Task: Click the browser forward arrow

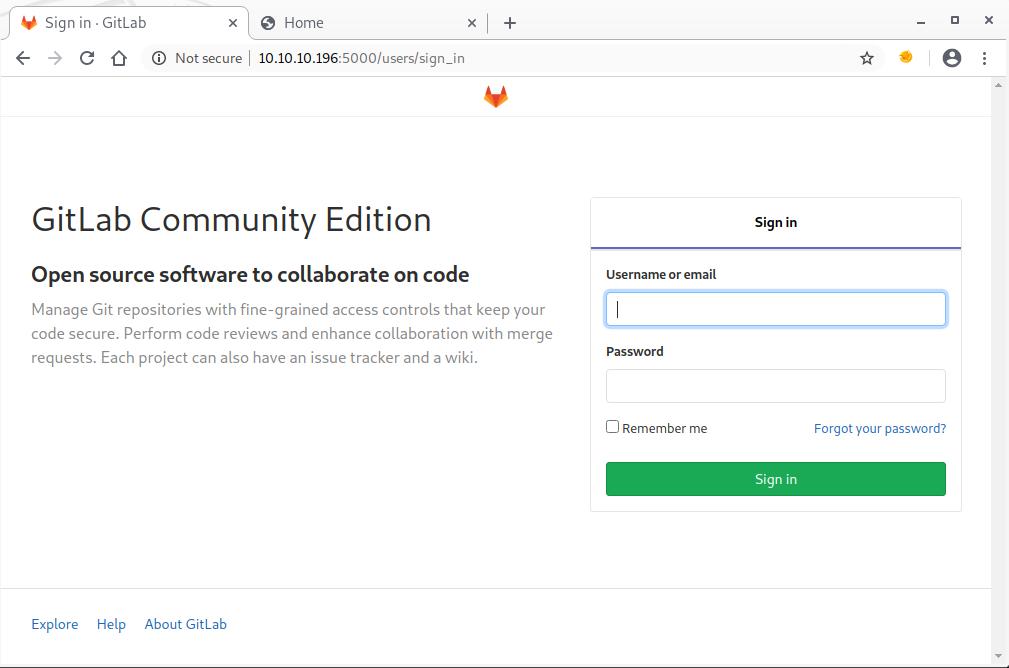Action: pyautogui.click(x=55, y=58)
